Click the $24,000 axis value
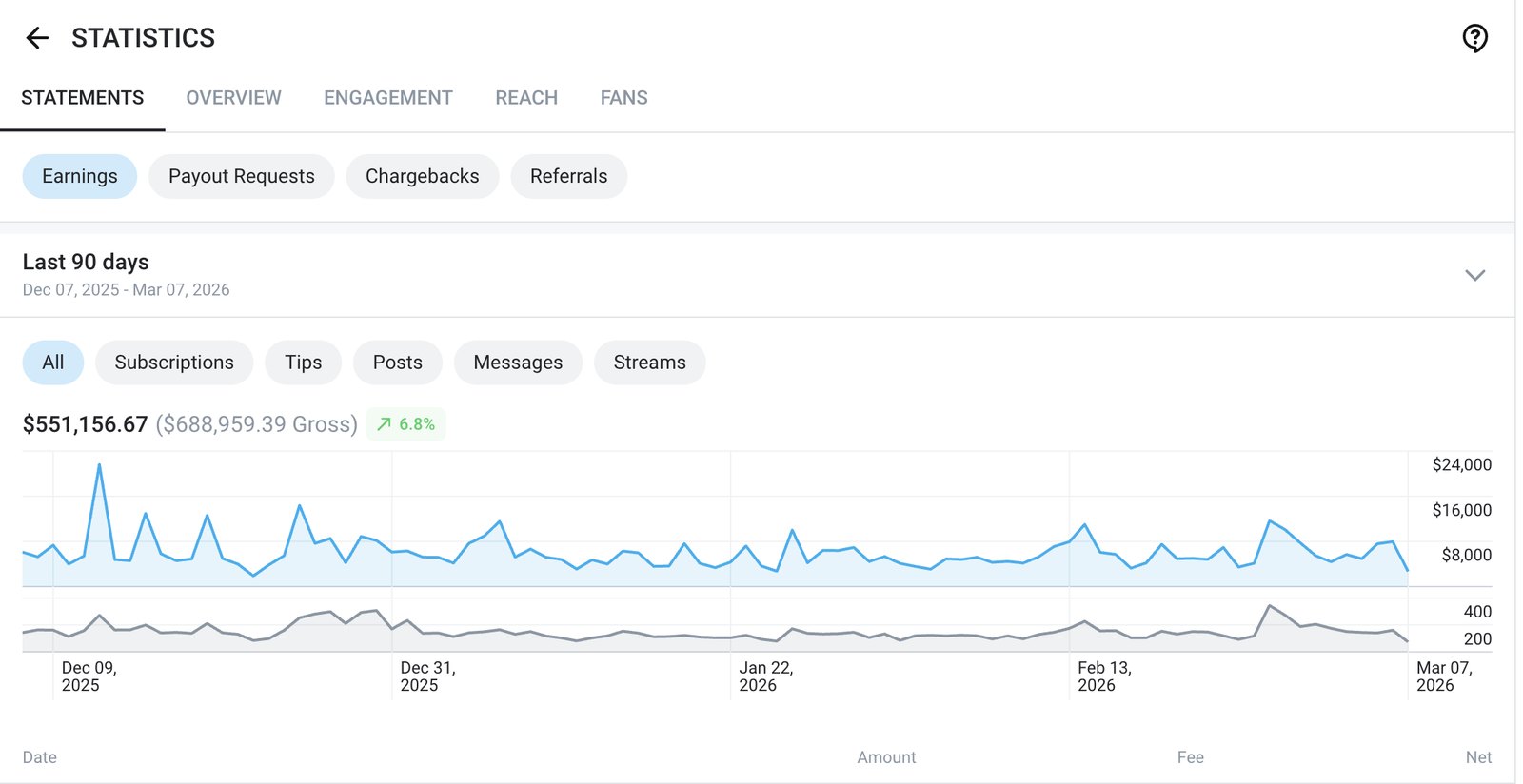The image size is (1523, 784). coord(1462,464)
